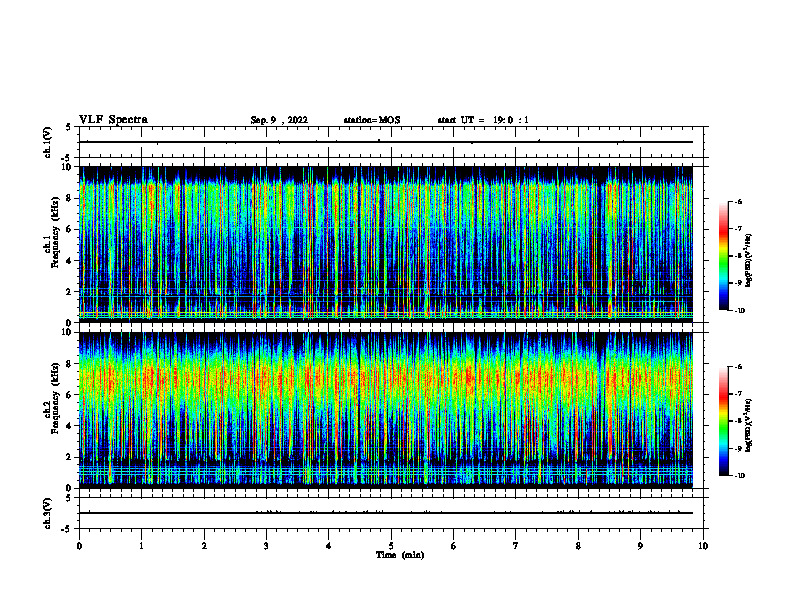Viewport: 792px width, 612px height.
Task: Click the "start UT = 19: 0 : 1" text
Action: click(x=483, y=120)
